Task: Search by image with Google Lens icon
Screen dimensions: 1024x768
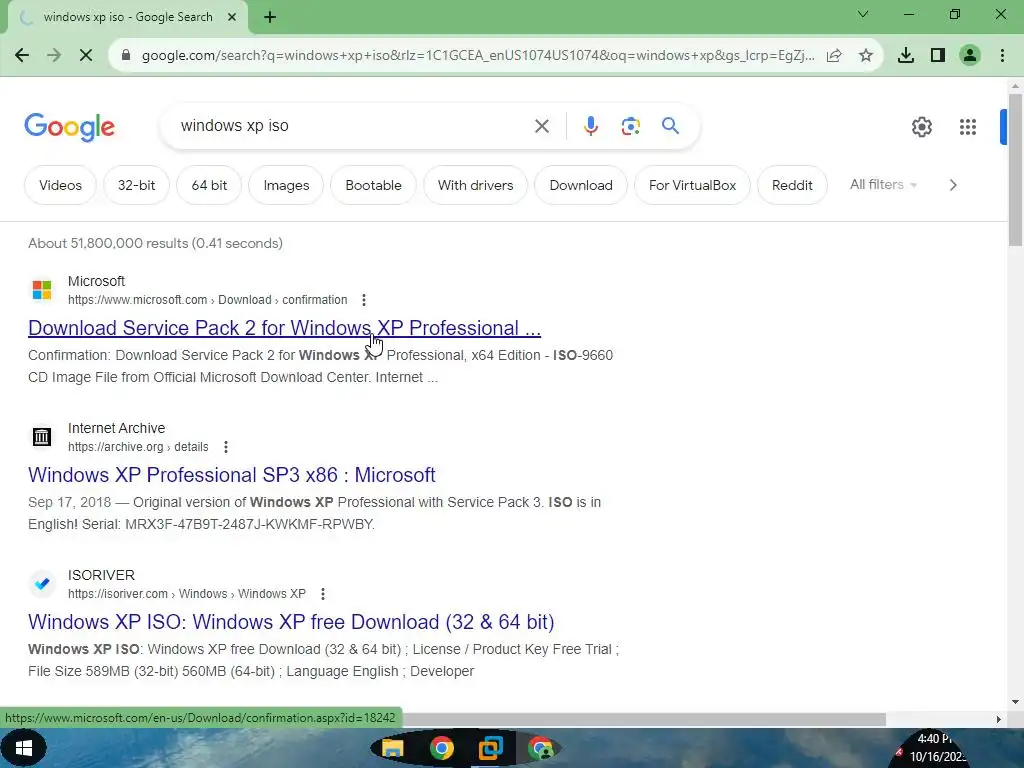Action: tap(630, 126)
